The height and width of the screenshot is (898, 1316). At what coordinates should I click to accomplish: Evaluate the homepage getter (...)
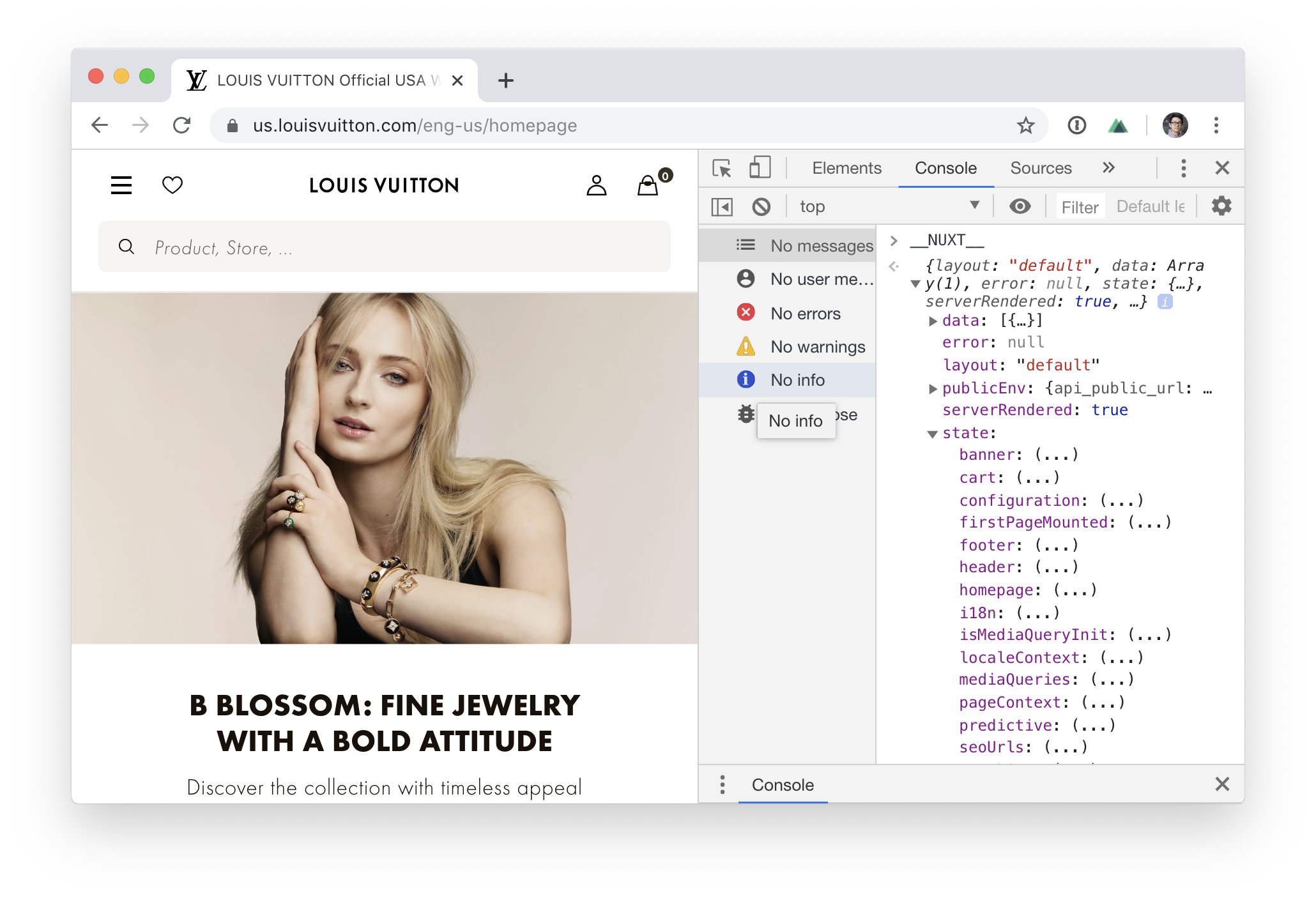pos(1075,590)
